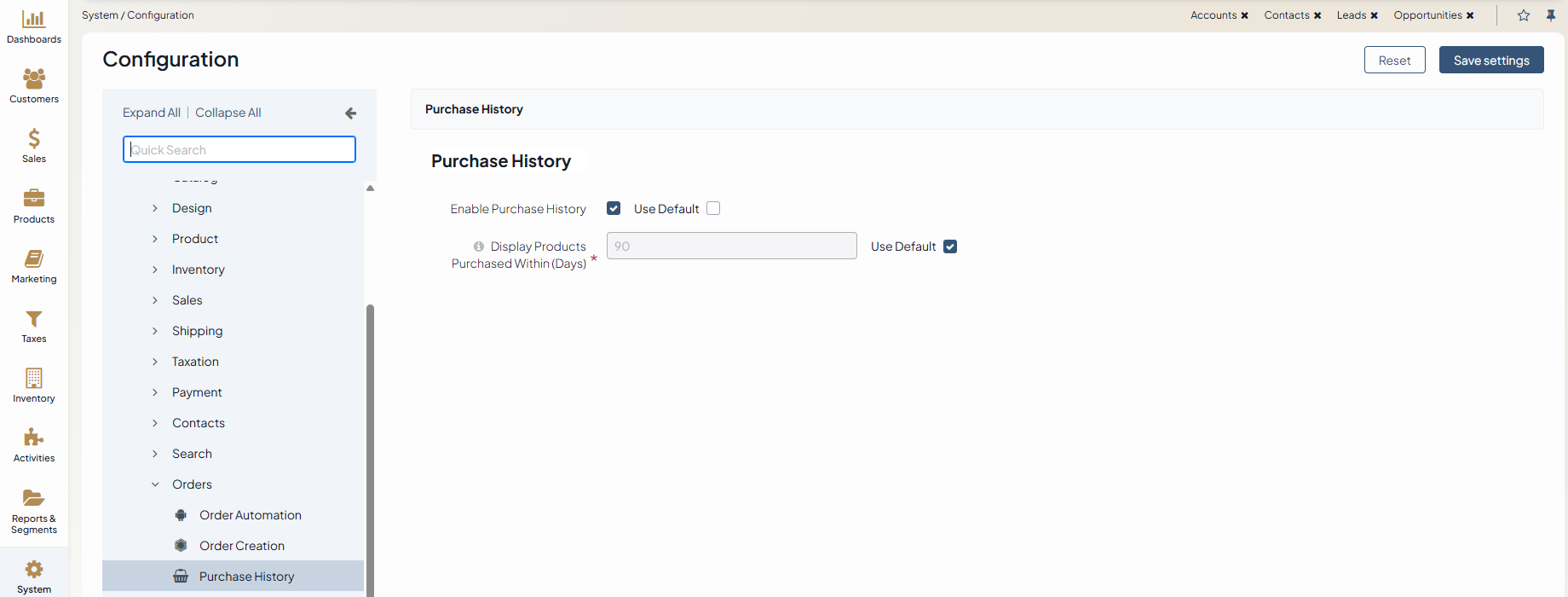
Task: Click the star favorite icon
Action: [x=1524, y=15]
